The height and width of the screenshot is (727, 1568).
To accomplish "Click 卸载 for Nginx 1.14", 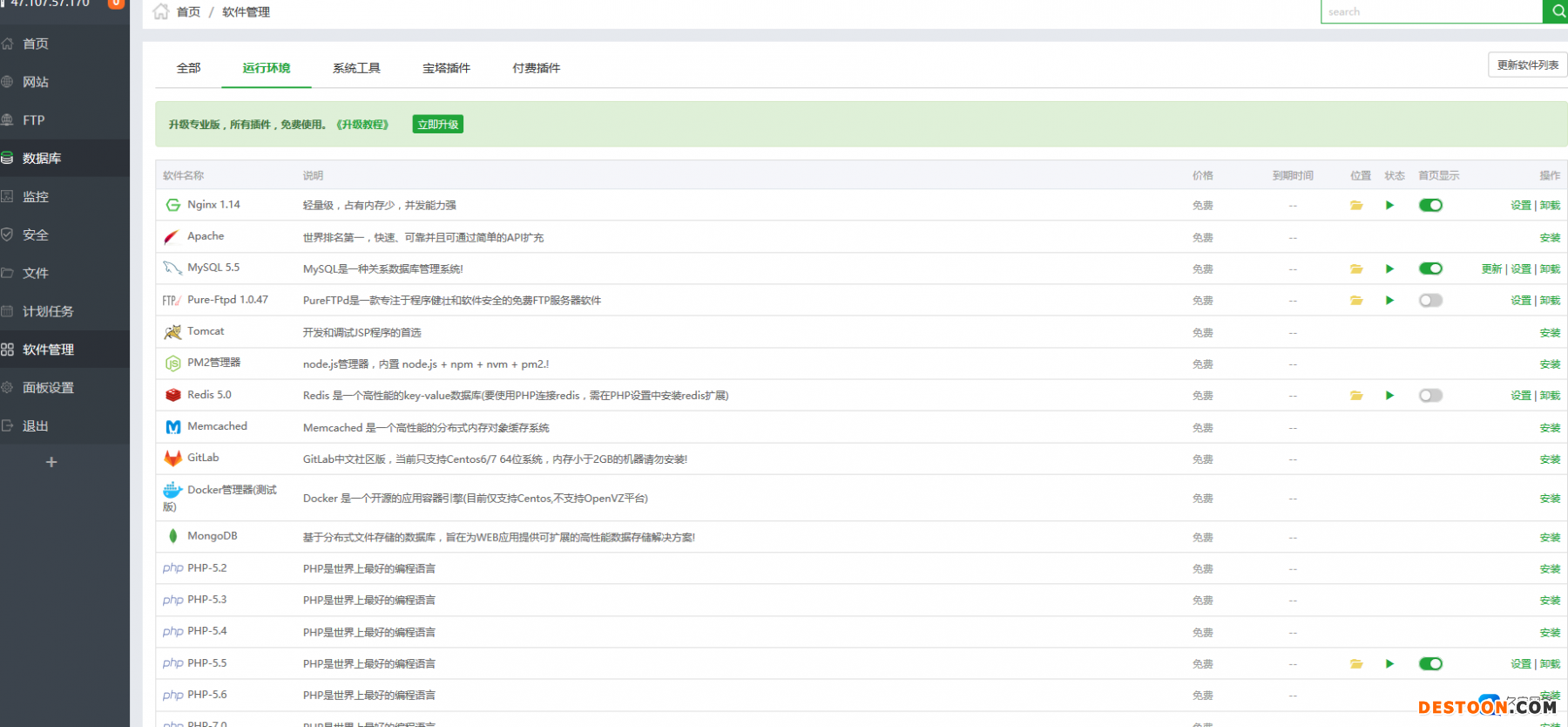I will coord(1550,206).
